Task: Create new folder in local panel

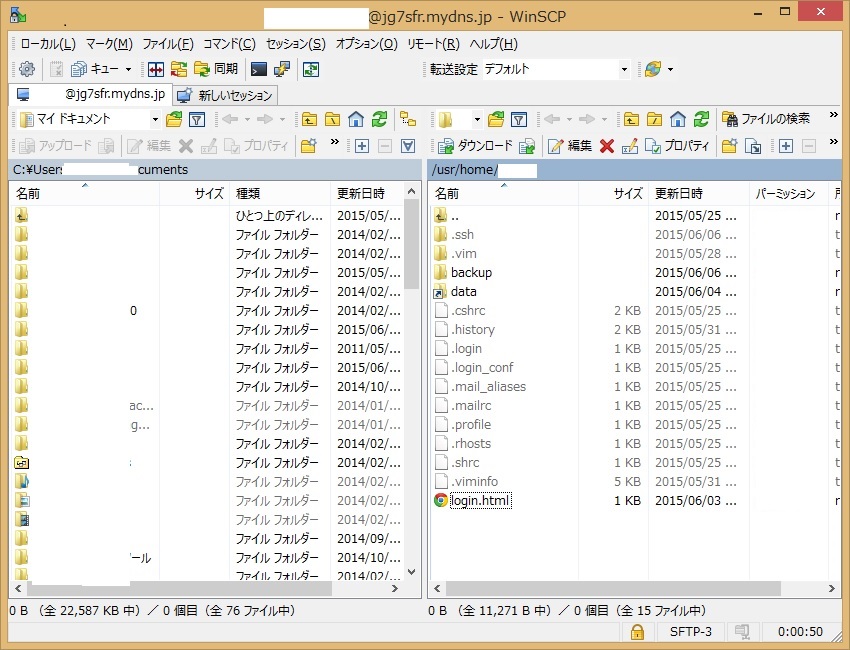Action: pyautogui.click(x=308, y=146)
